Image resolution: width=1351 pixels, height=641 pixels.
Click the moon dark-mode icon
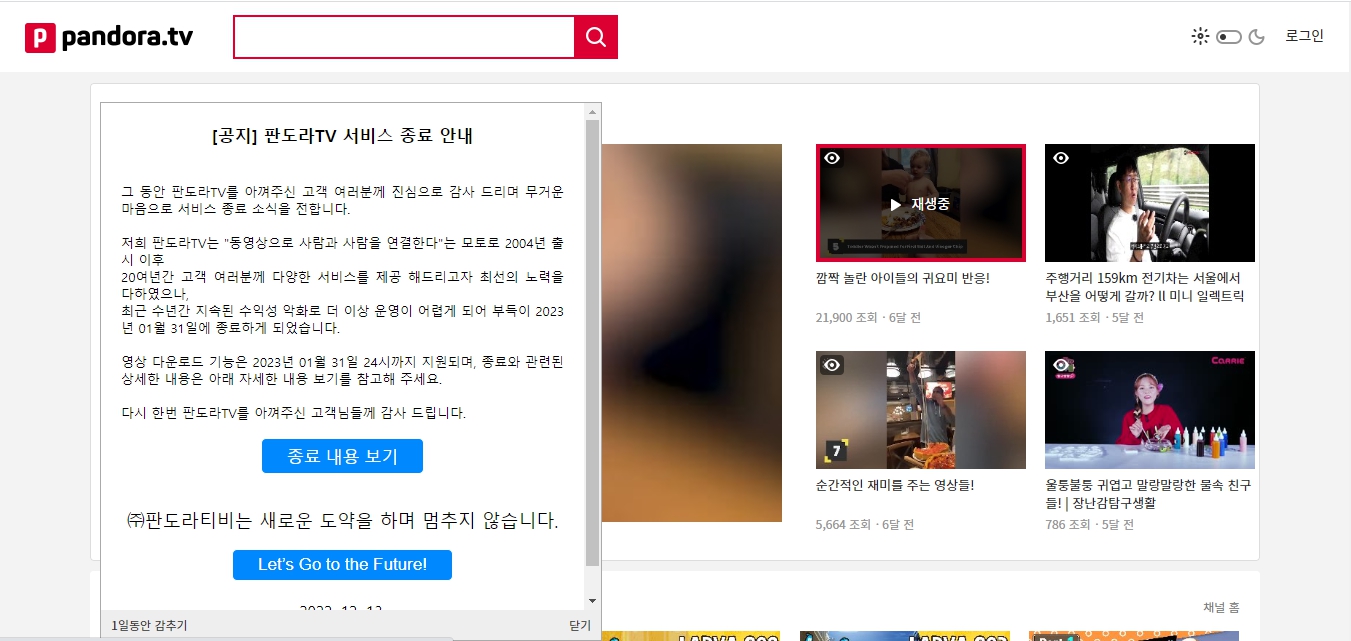[1257, 37]
